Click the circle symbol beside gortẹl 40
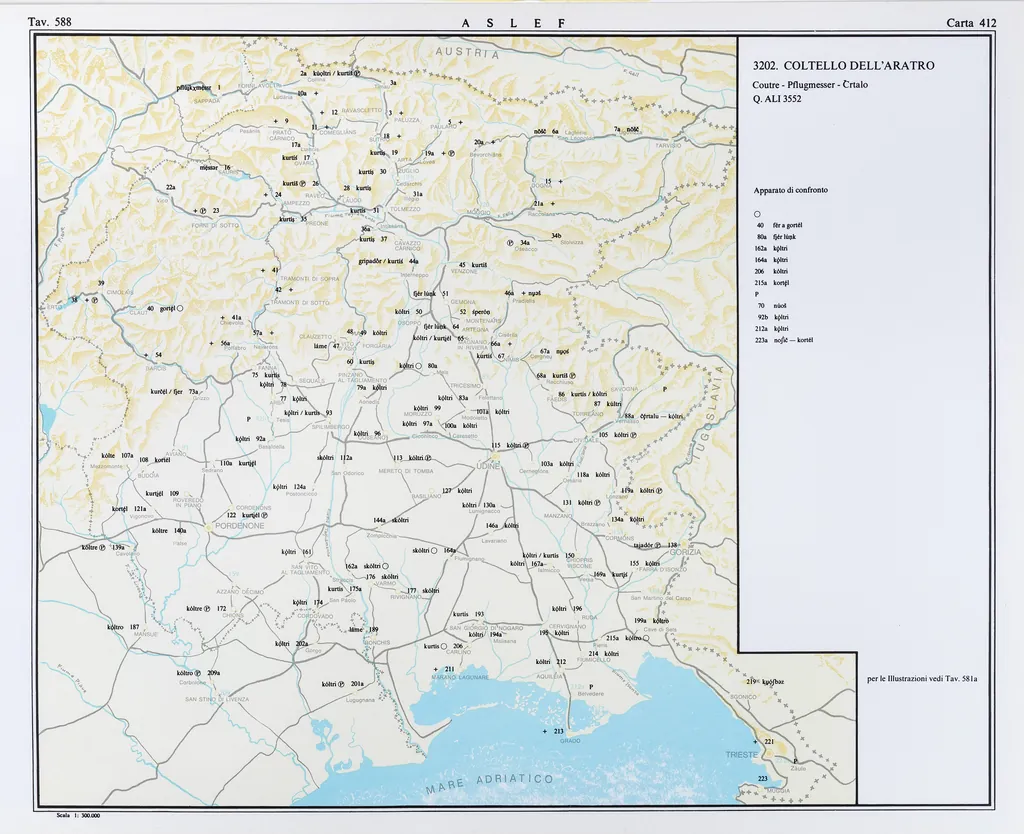The height and width of the screenshot is (834, 1024). click(x=179, y=309)
